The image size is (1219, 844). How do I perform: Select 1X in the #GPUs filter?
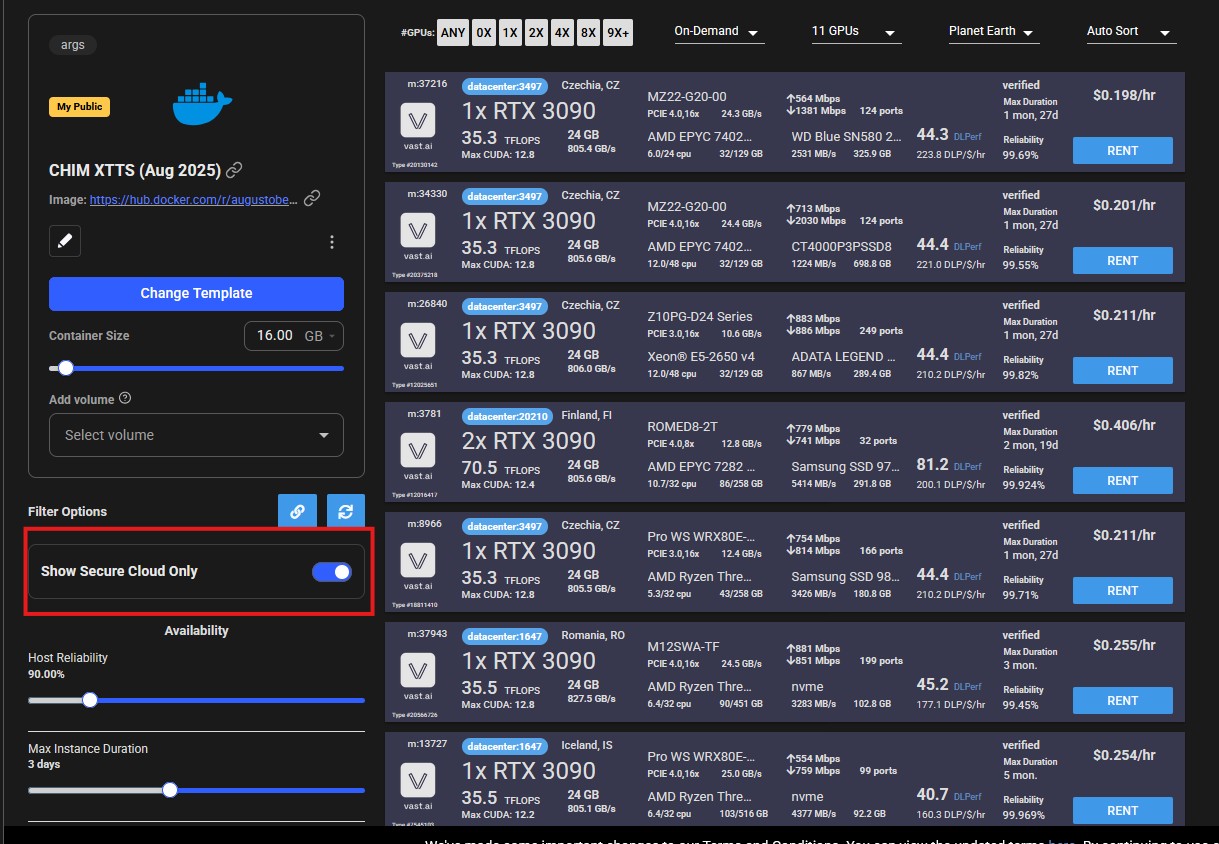pos(510,32)
